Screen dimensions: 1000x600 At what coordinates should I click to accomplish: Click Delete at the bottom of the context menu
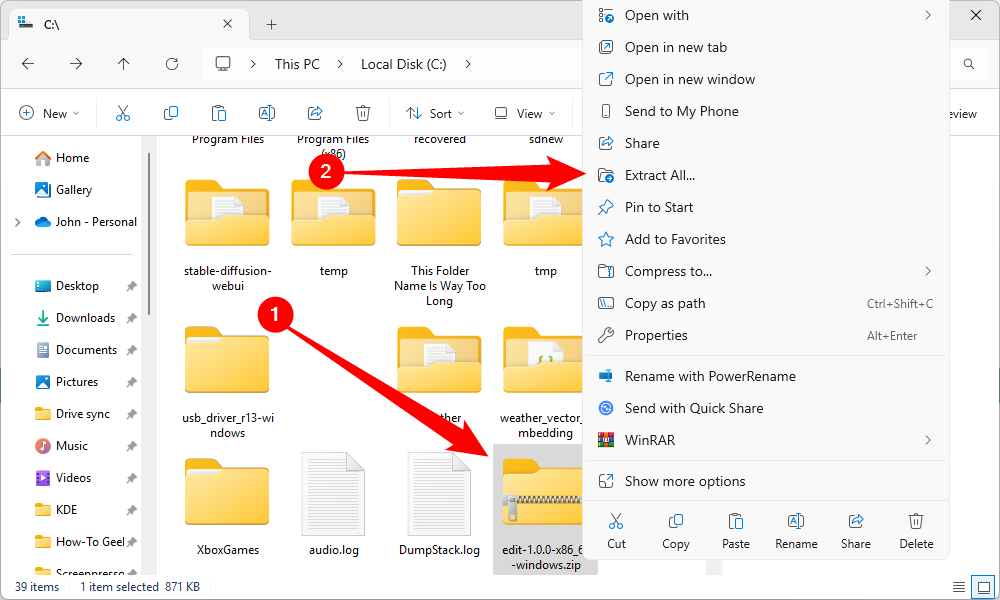pyautogui.click(x=916, y=530)
